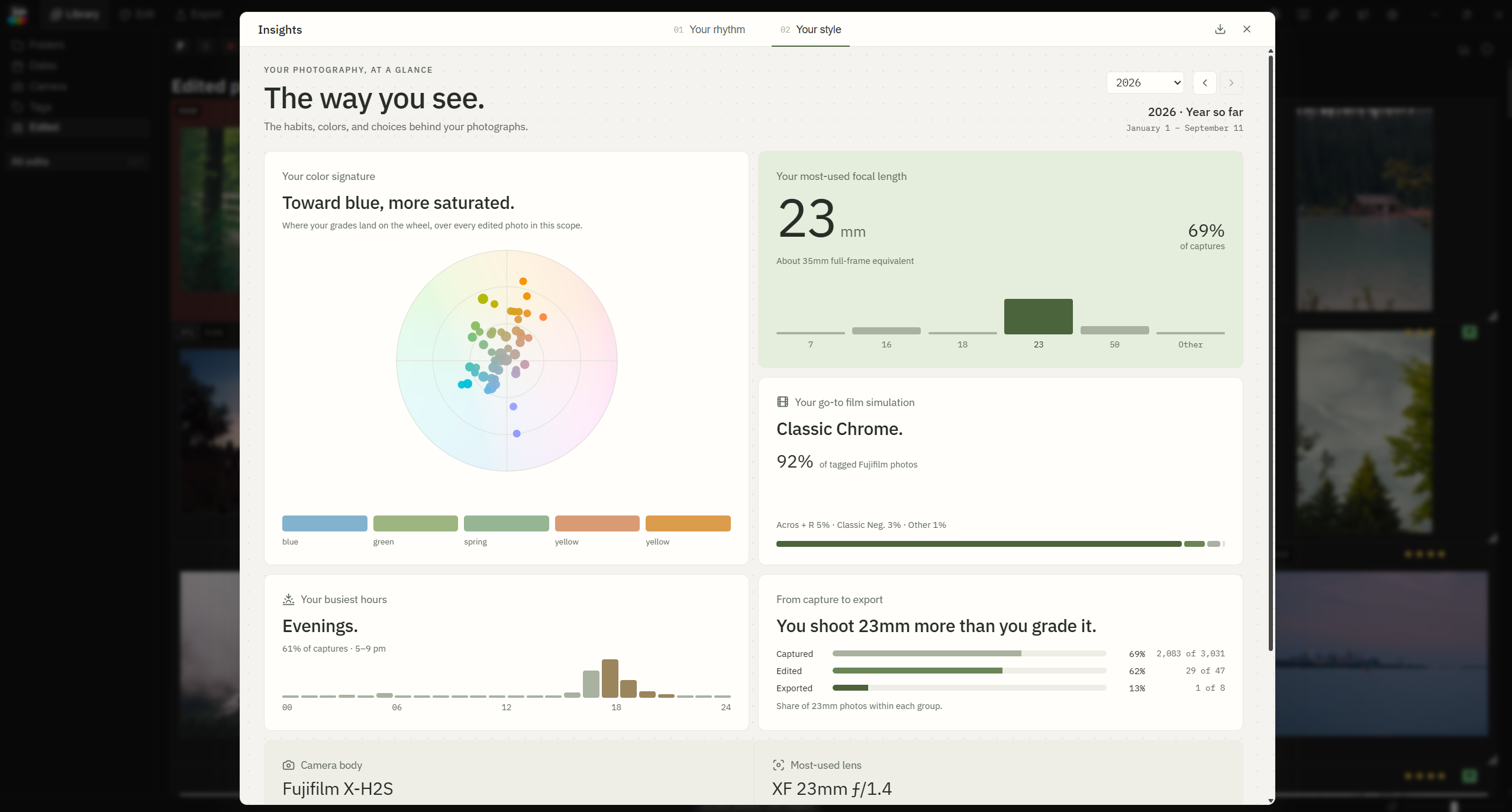Screen dimensions: 1512x812
Task: Click the green spring swatch
Action: pyautogui.click(x=506, y=523)
